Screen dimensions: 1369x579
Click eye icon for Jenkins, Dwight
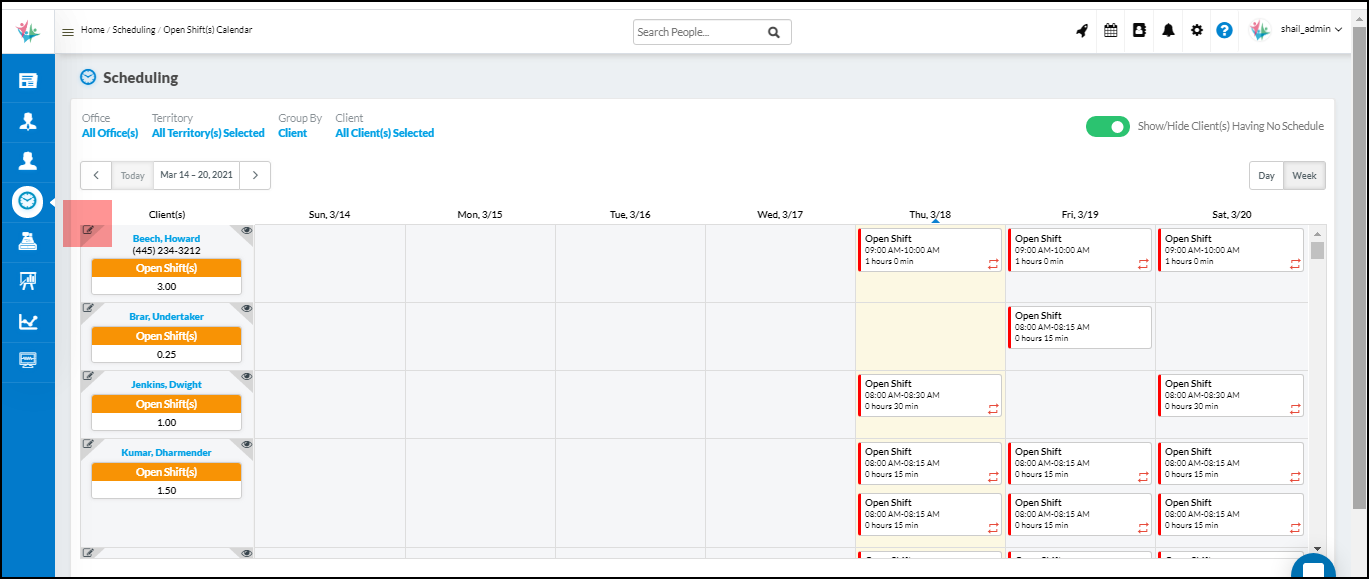pyautogui.click(x=247, y=377)
